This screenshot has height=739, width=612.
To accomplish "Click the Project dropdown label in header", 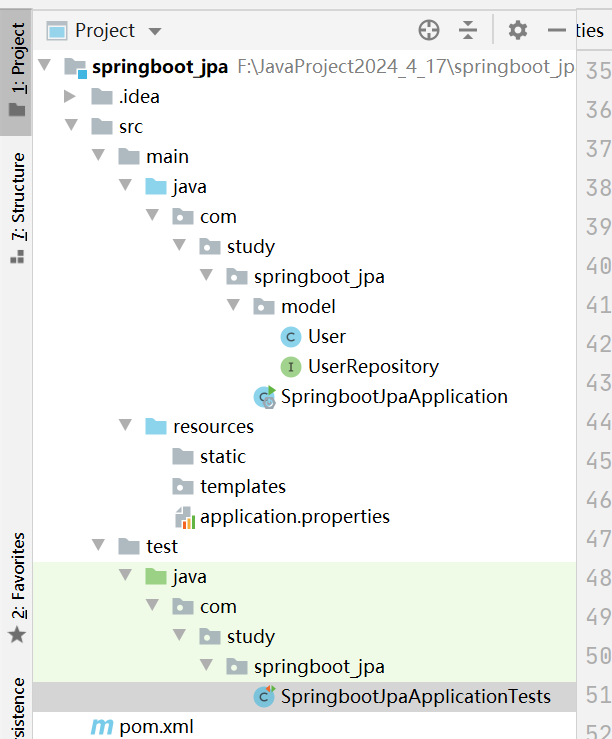I will pos(105,31).
